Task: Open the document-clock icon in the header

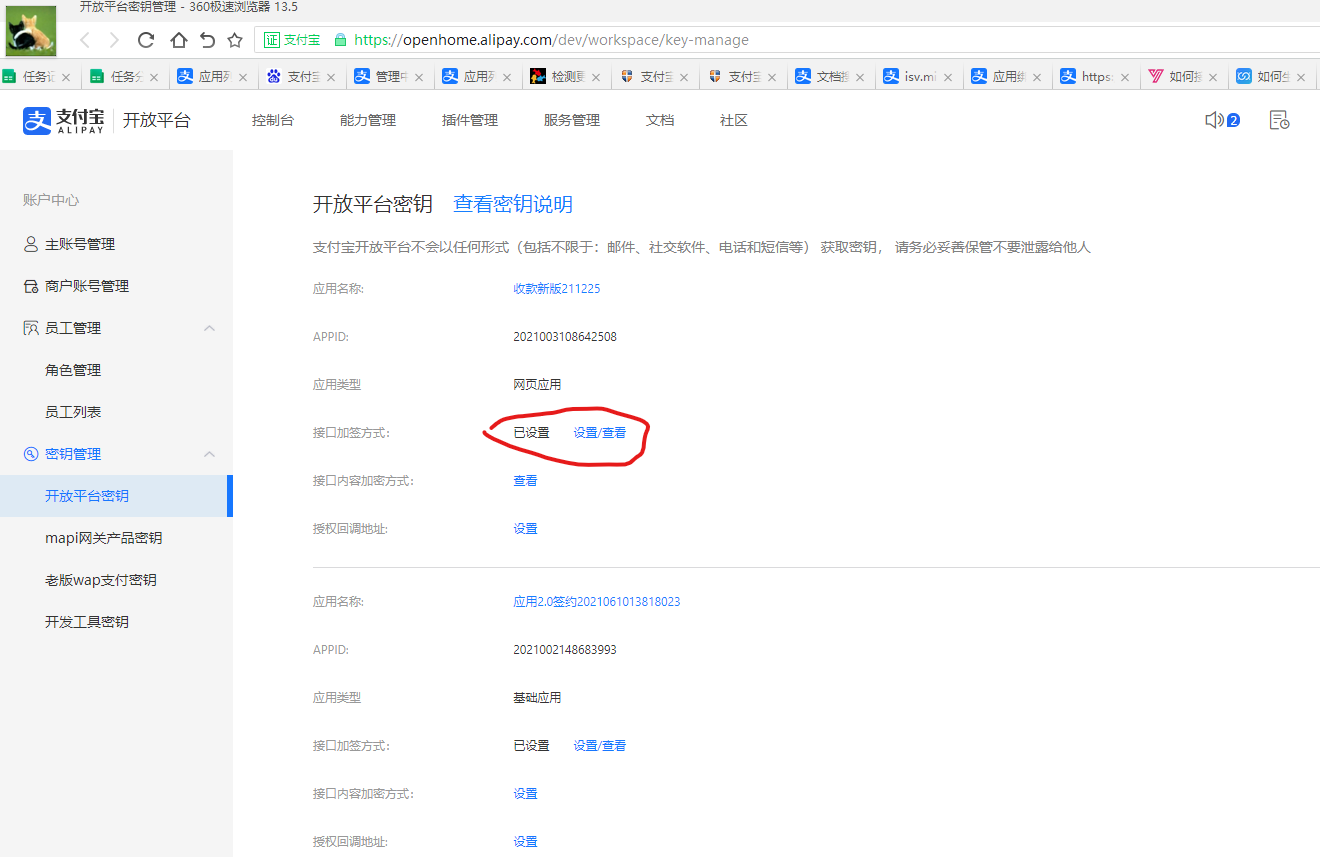Action: tap(1279, 120)
